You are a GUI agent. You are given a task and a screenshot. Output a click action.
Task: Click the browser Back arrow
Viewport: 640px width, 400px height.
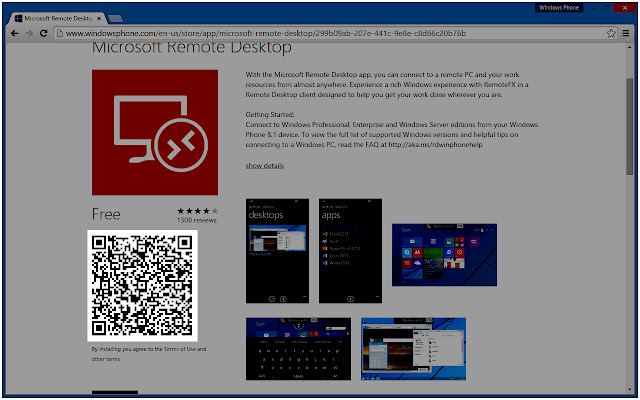[15, 33]
